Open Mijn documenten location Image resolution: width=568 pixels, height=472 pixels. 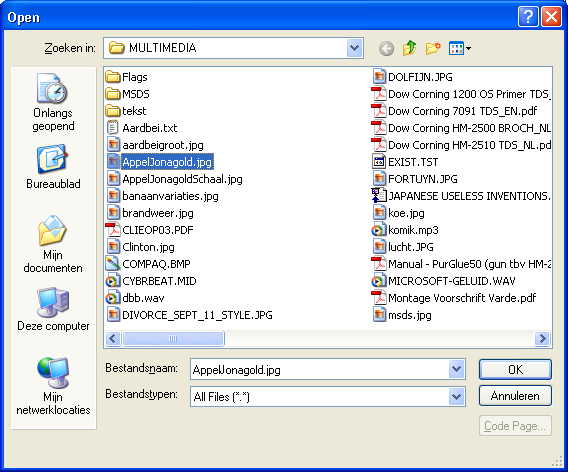click(x=53, y=244)
